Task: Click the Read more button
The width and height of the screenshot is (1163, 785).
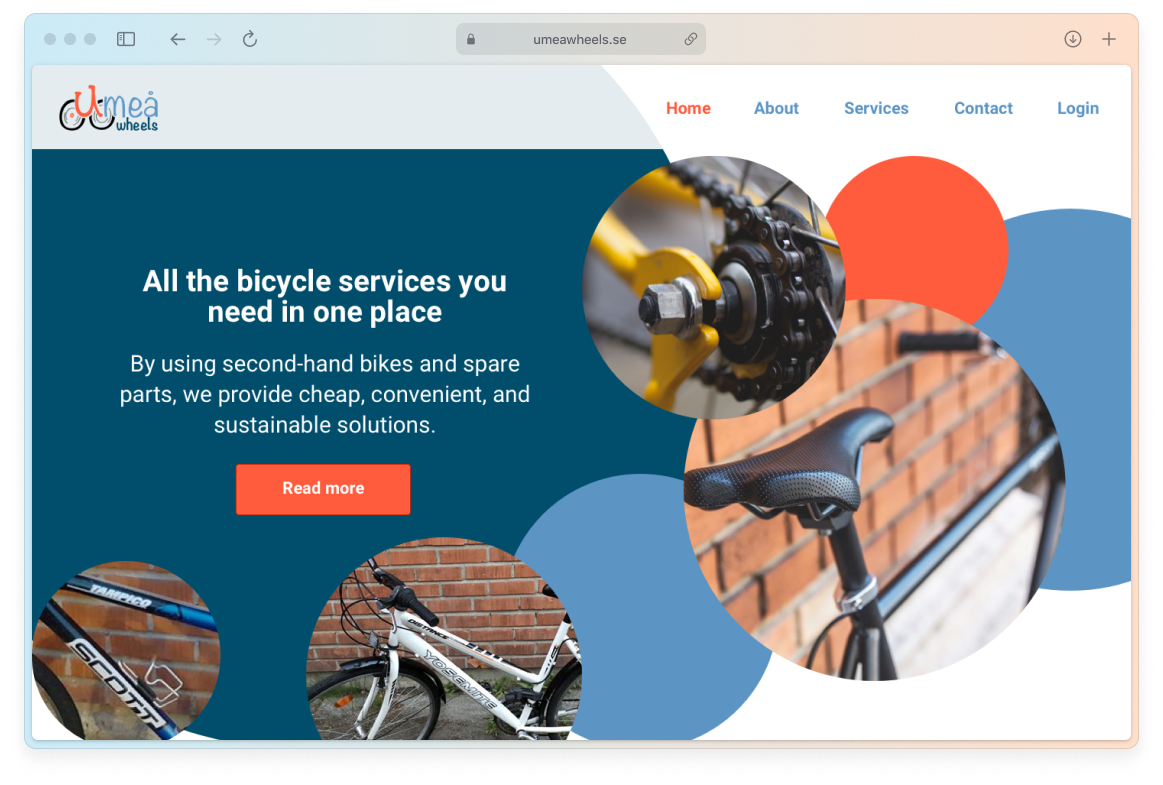Action: (323, 489)
